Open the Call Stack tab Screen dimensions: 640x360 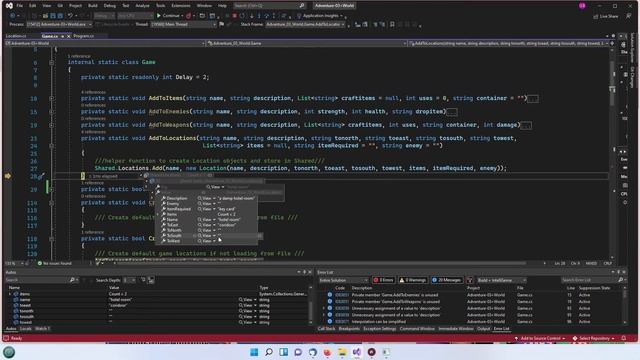327,329
